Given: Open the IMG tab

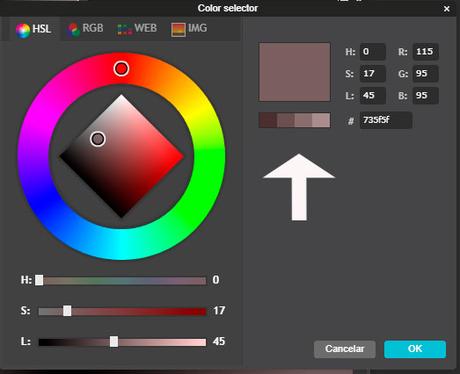Looking at the screenshot, I should [x=189, y=29].
